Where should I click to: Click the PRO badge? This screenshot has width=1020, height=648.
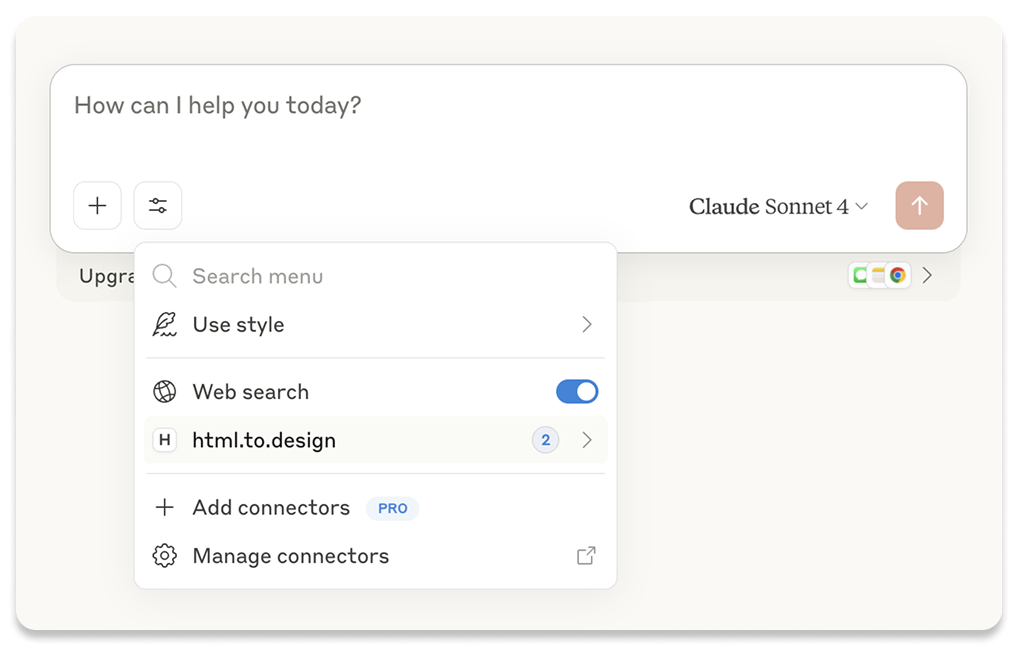click(x=392, y=508)
